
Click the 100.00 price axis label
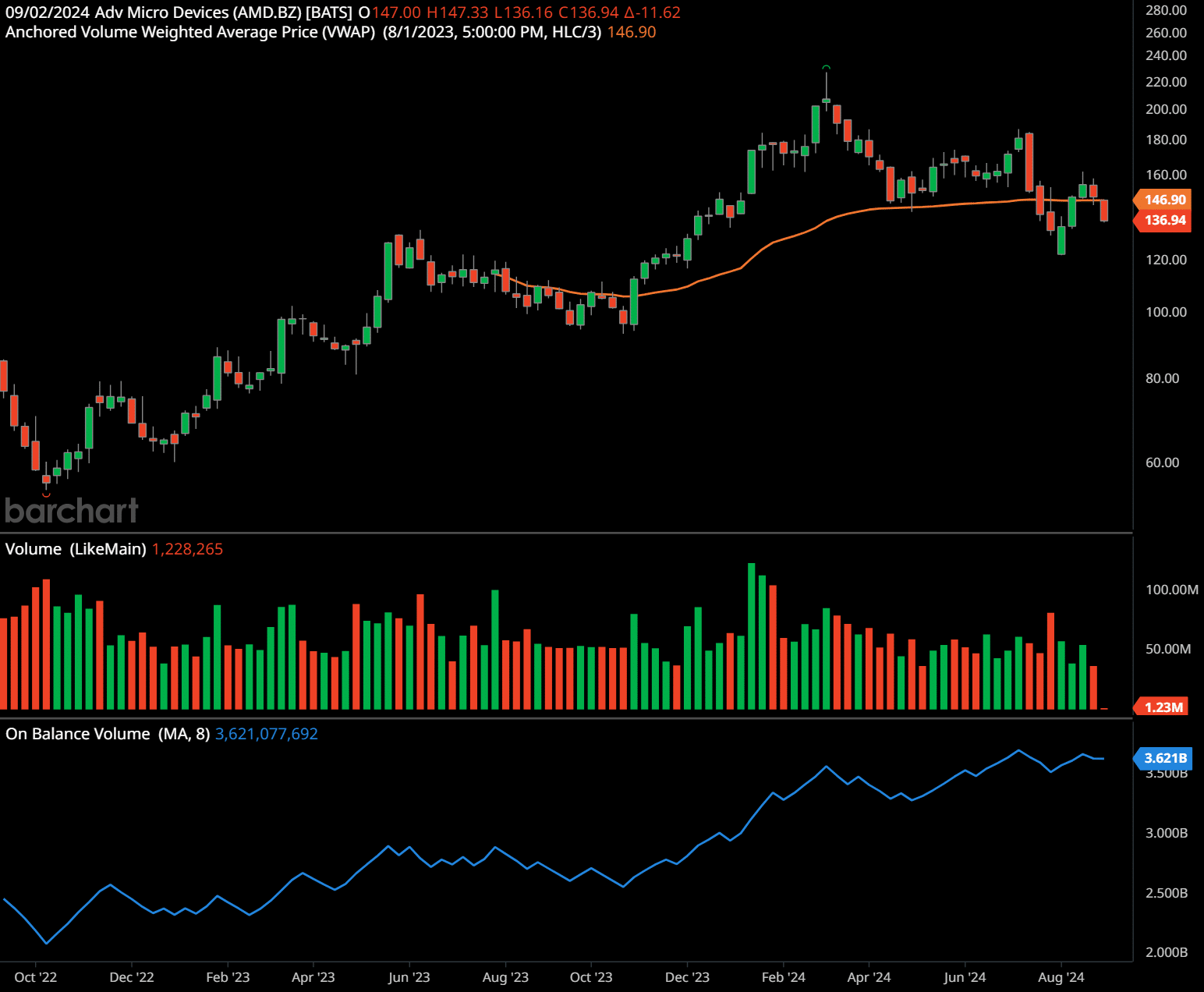pos(1166,312)
